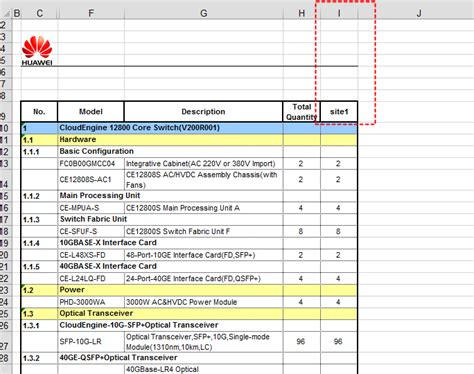Viewport: 474px width, 374px height.
Task: Click total quantity 4 for PHD-3000WA
Action: pyautogui.click(x=301, y=302)
